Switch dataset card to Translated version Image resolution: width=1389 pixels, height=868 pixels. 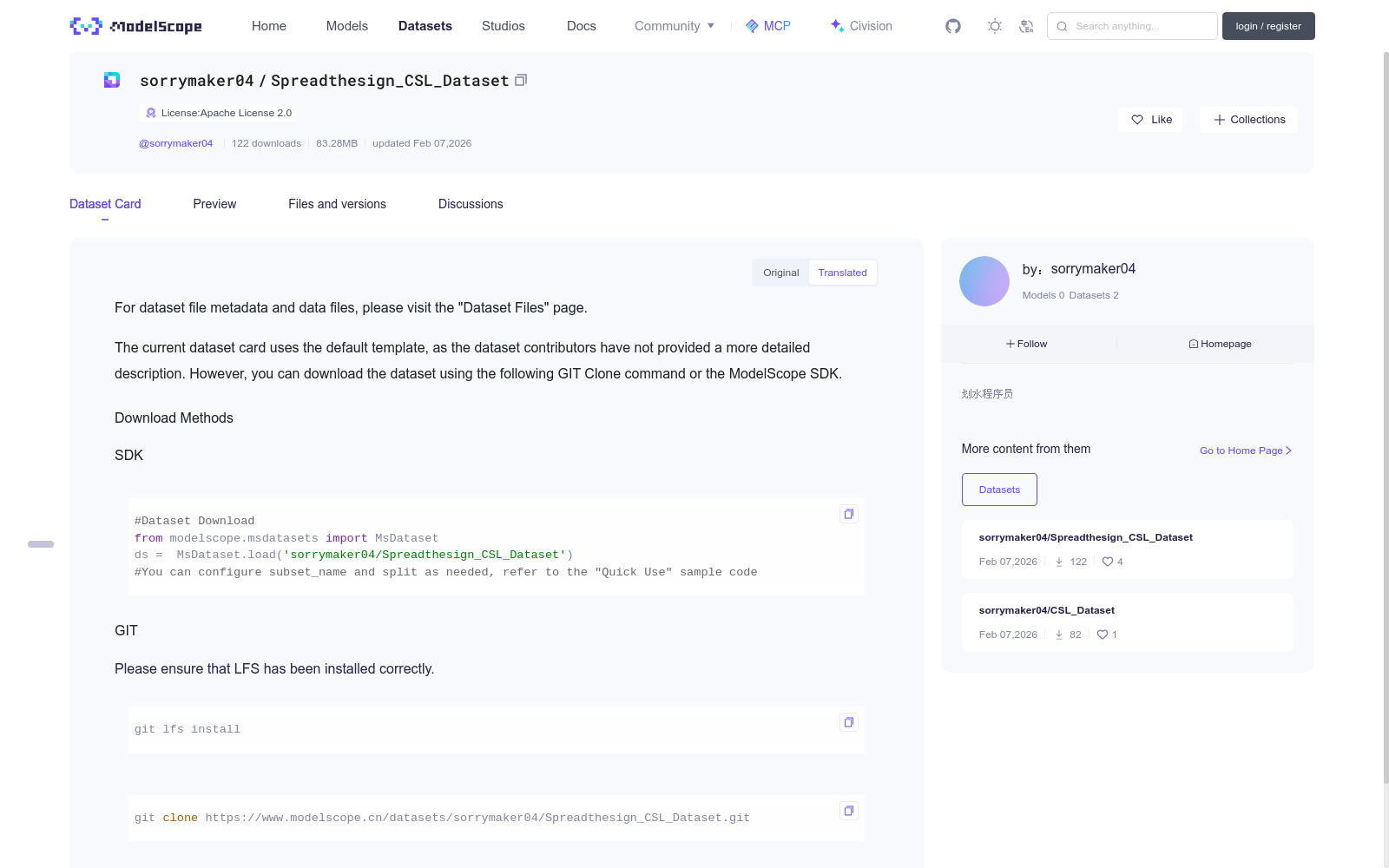[842, 273]
